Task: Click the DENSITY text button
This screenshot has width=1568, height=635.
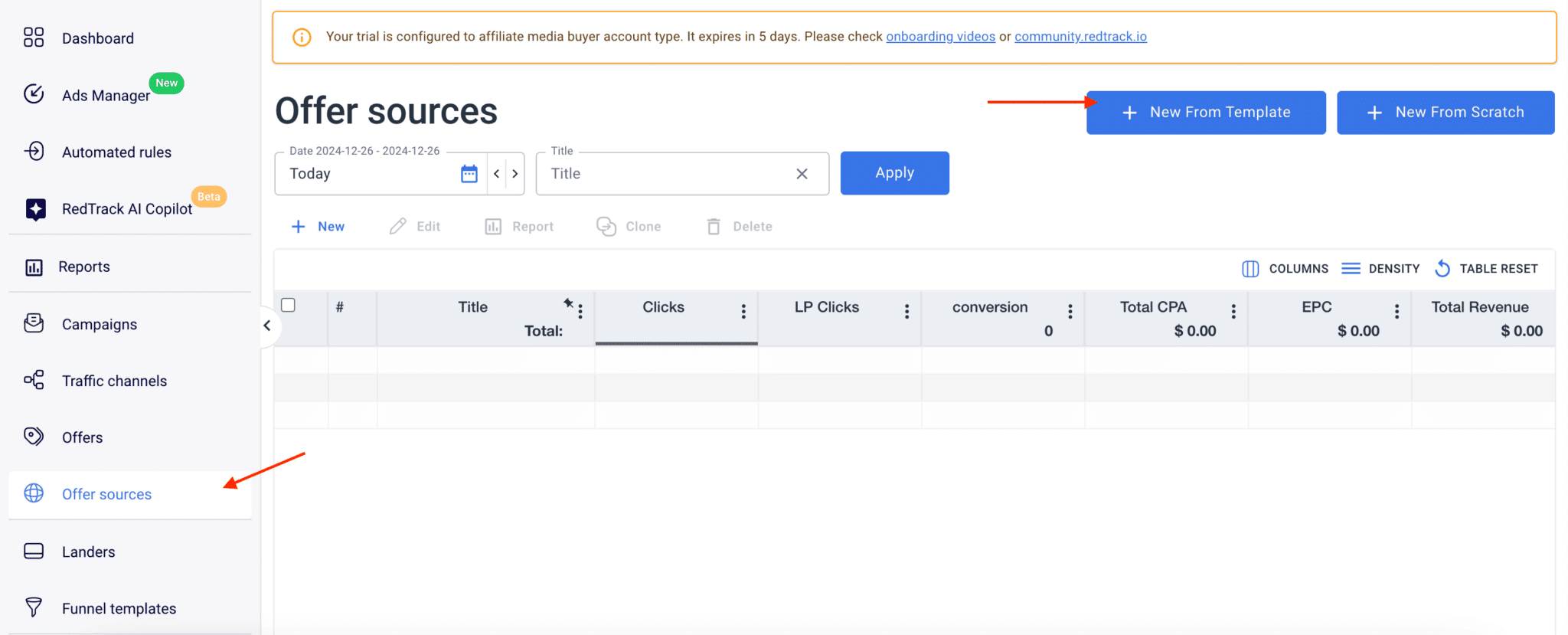Action: 1394,269
